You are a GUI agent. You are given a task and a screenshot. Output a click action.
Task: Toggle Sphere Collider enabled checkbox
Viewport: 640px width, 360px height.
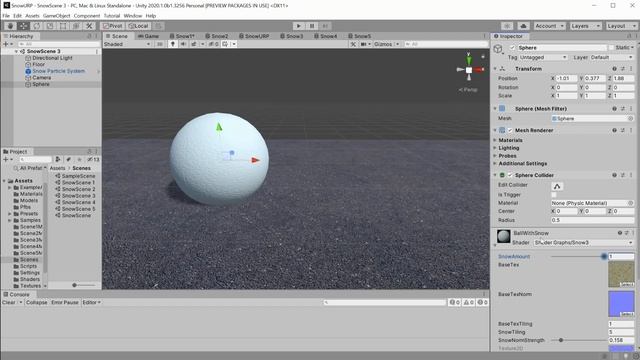(510, 175)
